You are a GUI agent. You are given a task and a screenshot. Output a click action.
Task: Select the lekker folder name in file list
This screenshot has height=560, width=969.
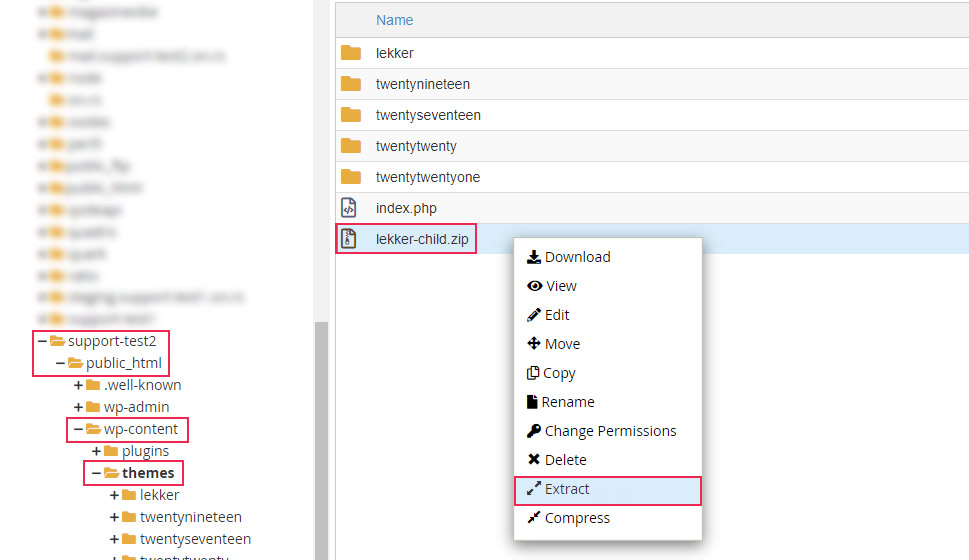394,53
